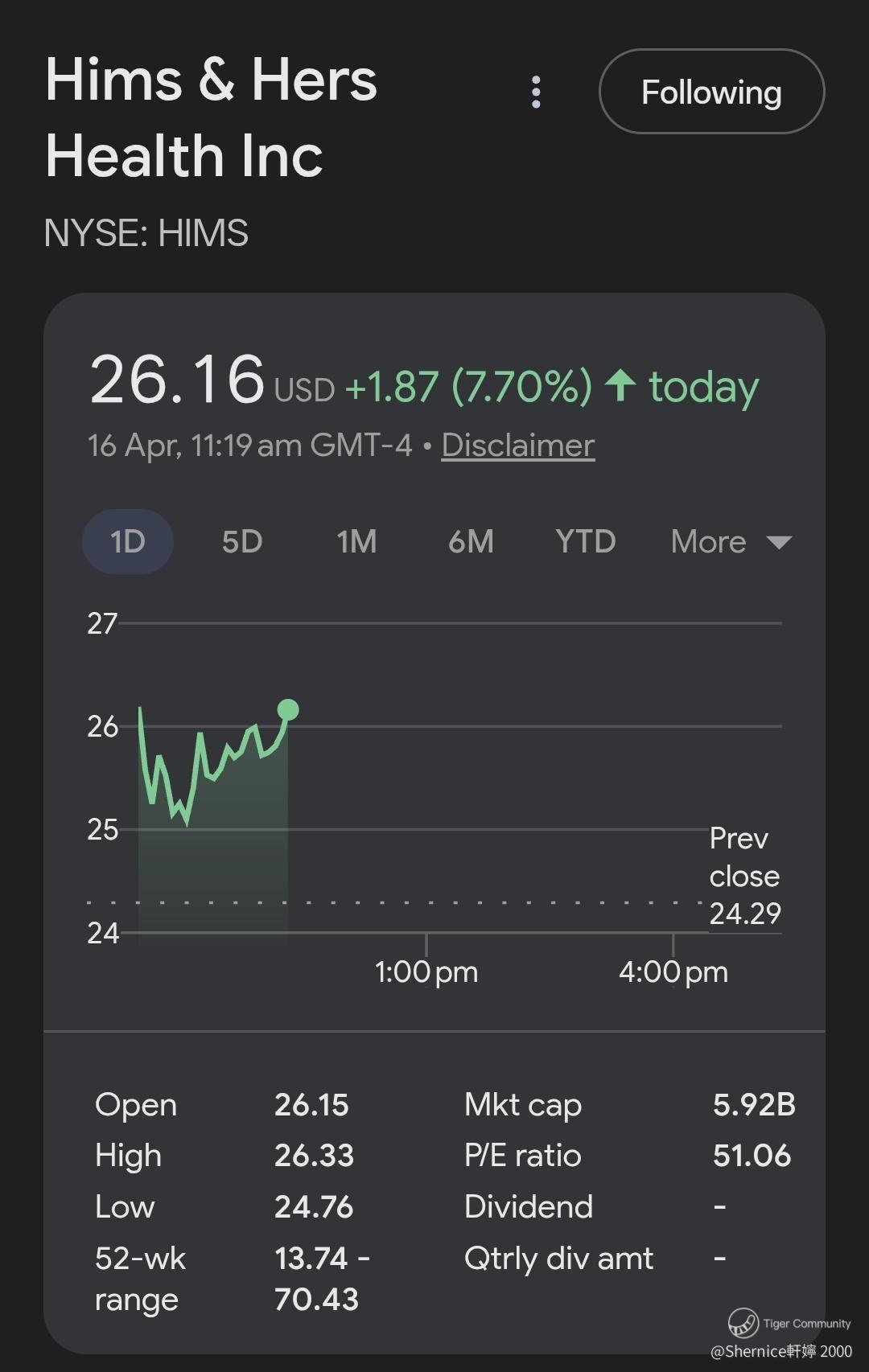Open the Disclaimer link
Image resolution: width=869 pixels, height=1372 pixels.
point(517,446)
